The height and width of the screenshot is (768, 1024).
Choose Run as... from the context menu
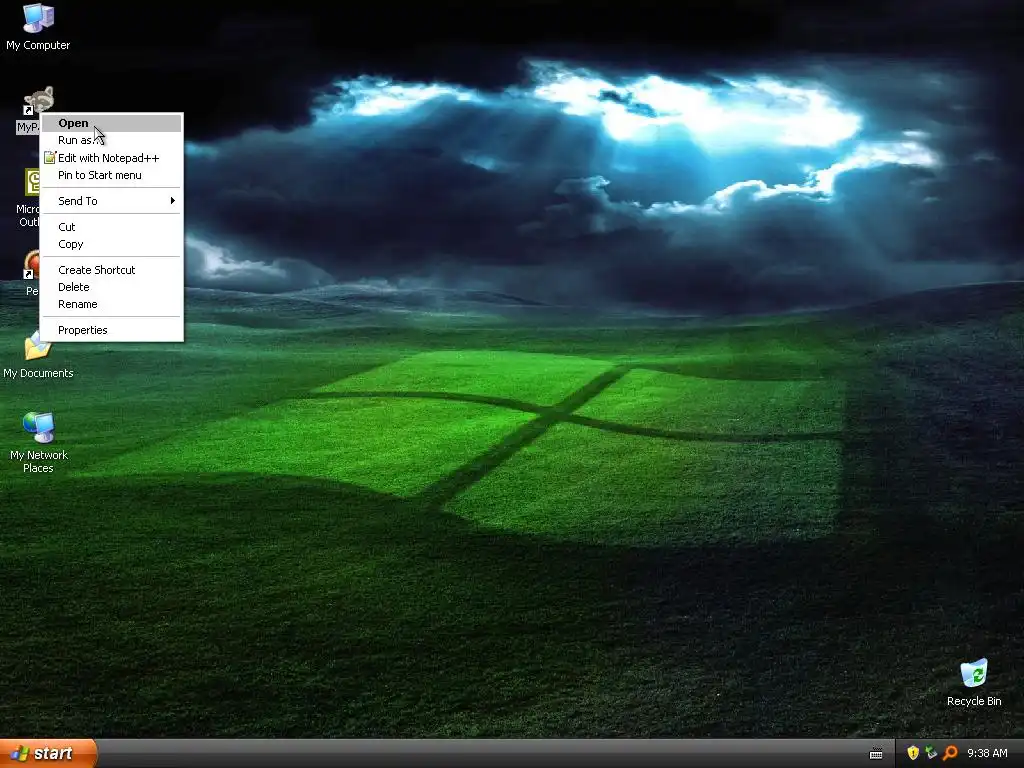[112, 140]
